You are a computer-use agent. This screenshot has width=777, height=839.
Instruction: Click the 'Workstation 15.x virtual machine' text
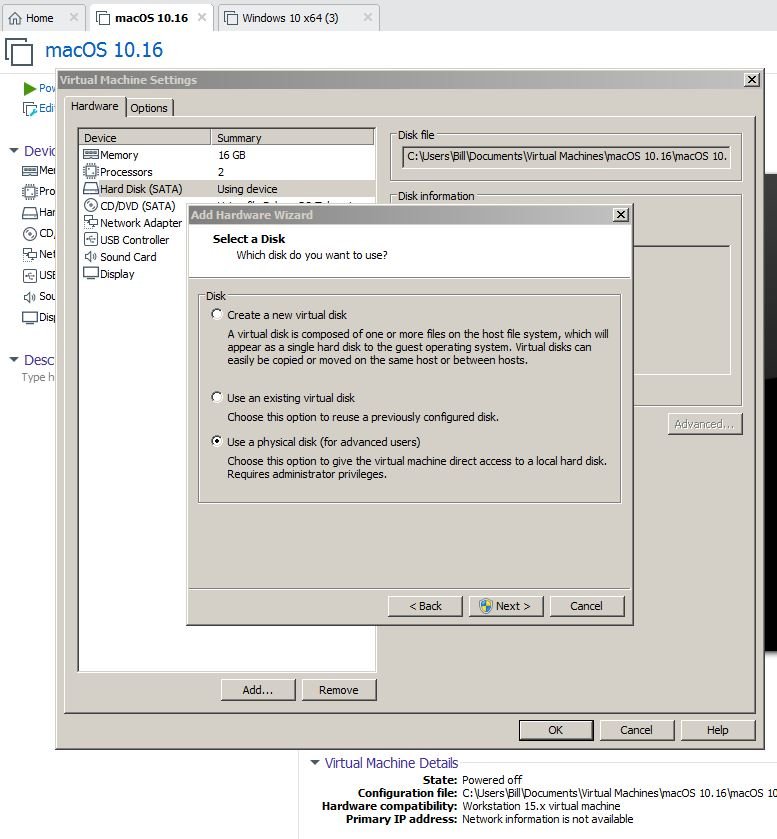(x=541, y=806)
